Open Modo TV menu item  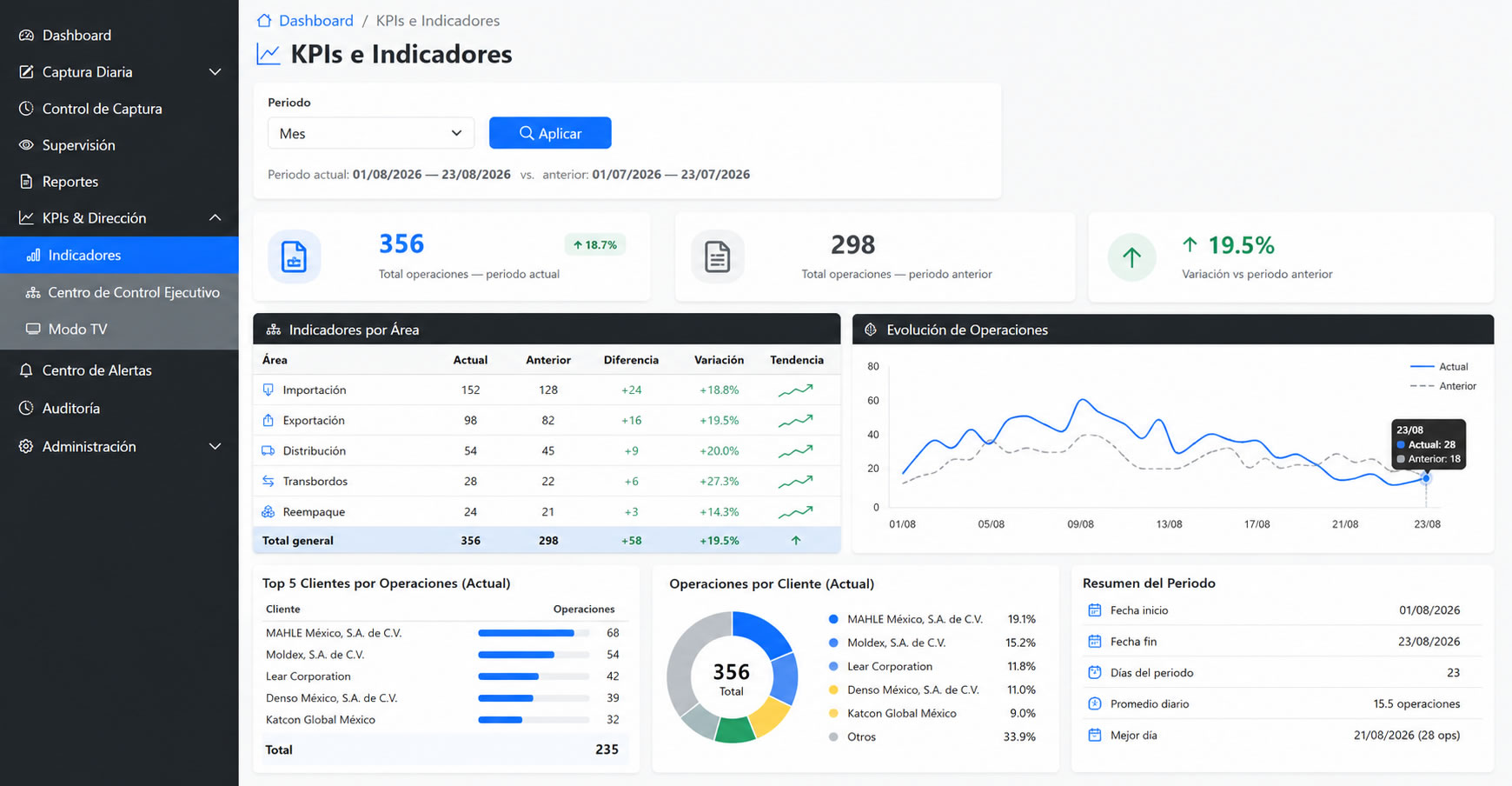(x=119, y=329)
